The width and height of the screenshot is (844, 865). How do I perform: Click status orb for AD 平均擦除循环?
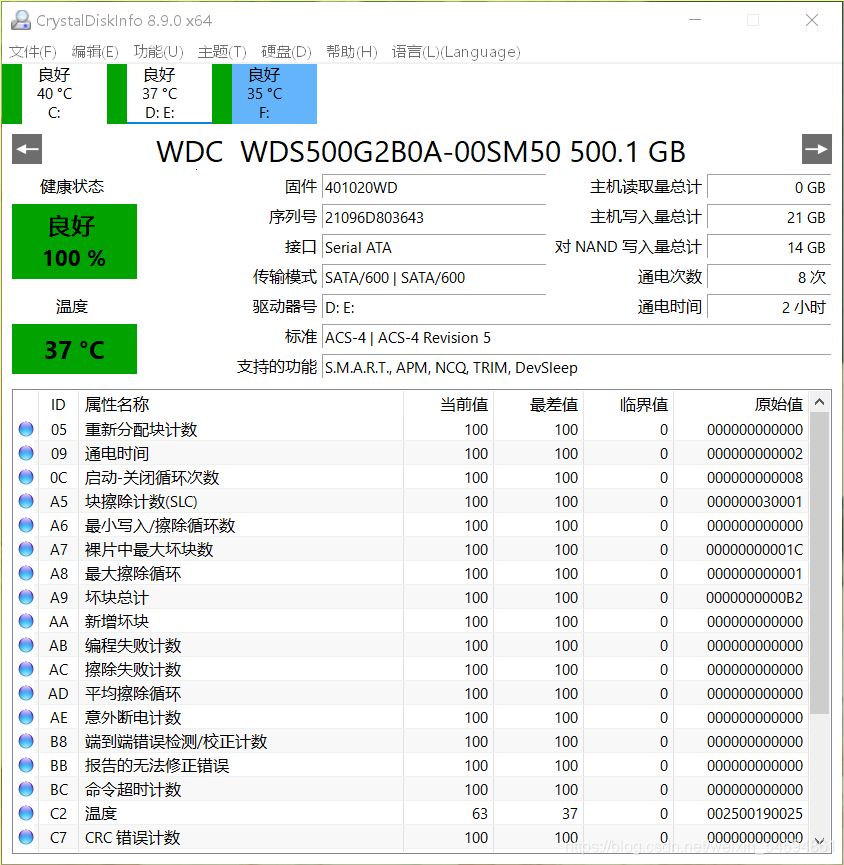(26, 693)
